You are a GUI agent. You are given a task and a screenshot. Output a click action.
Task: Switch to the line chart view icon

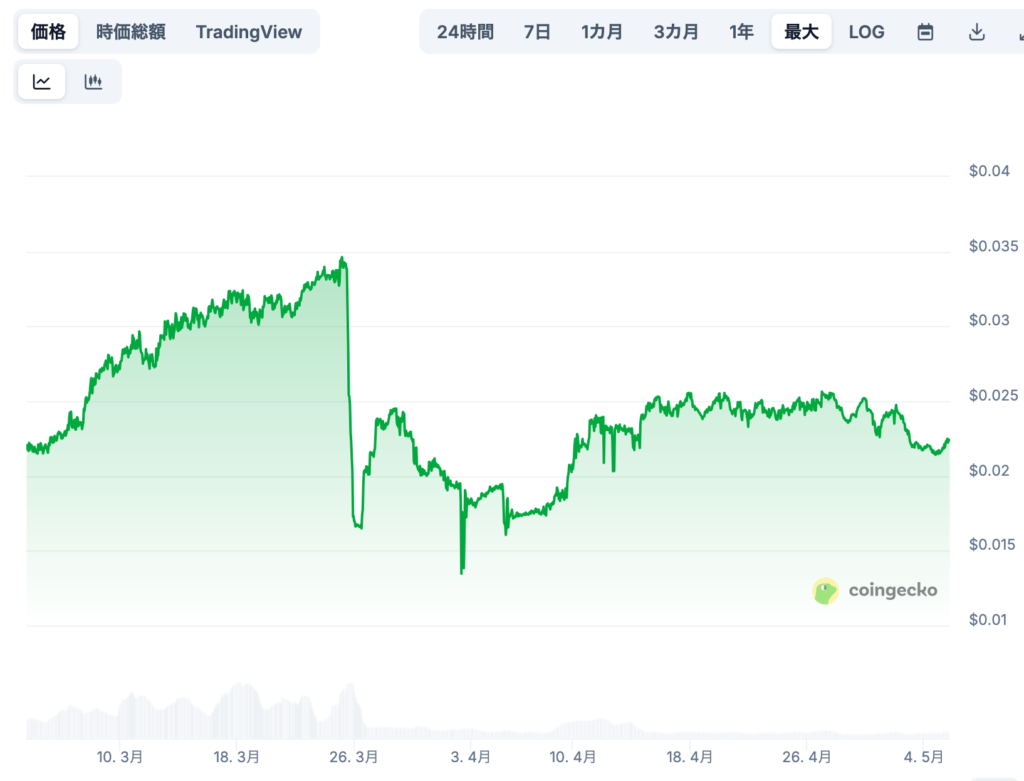click(x=42, y=82)
